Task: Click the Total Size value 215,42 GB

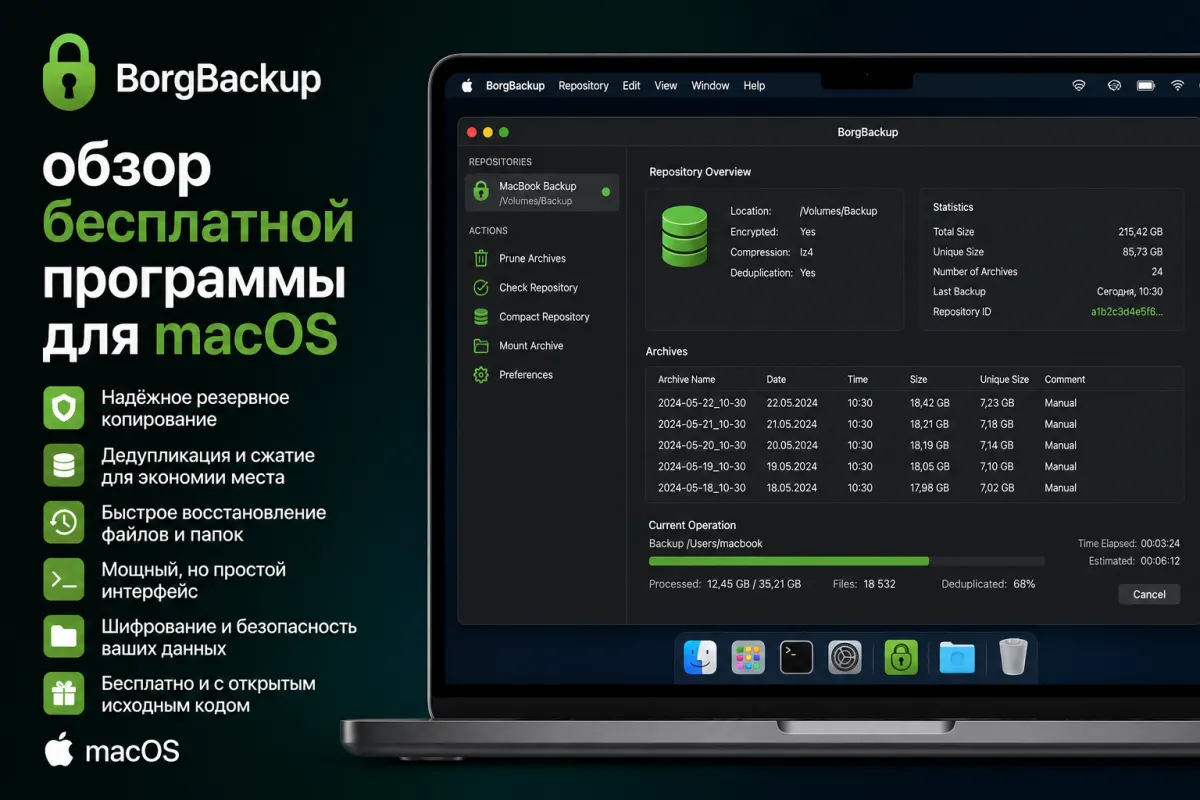Action: click(1140, 231)
